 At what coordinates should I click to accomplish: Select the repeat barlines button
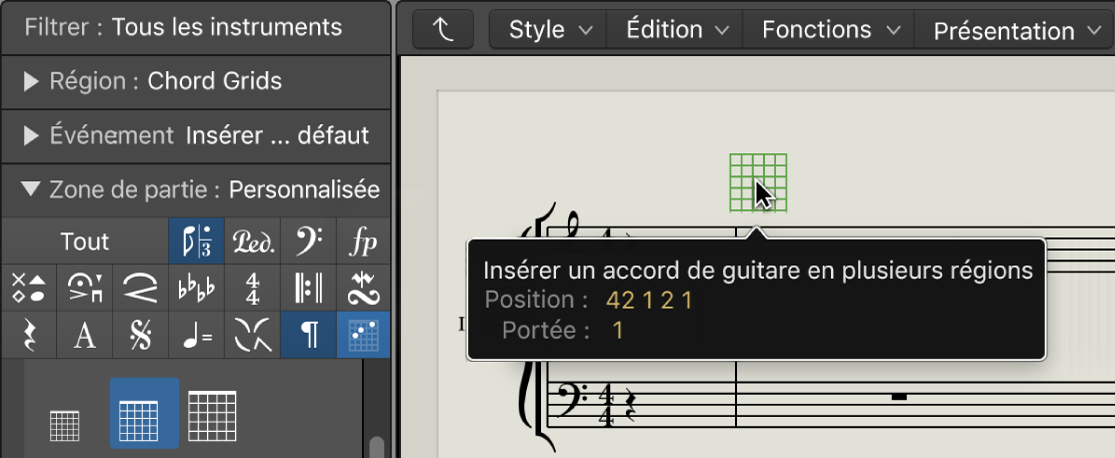tap(309, 288)
